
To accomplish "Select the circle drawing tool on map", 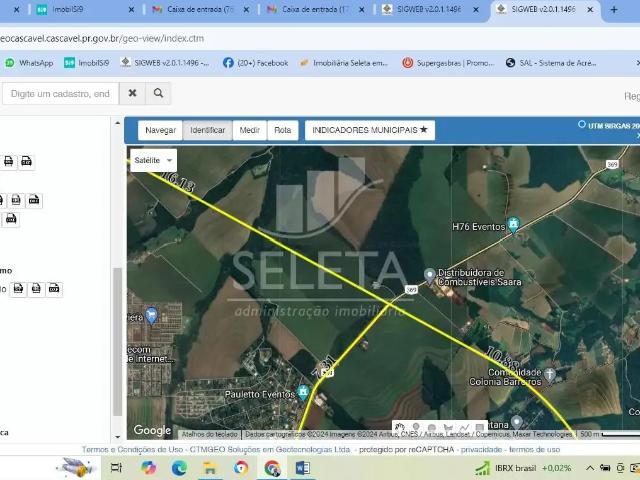I will (432, 428).
